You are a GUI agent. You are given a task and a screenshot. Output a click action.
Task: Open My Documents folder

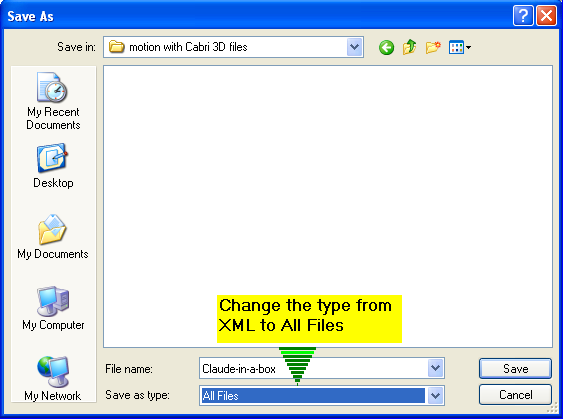pos(53,237)
